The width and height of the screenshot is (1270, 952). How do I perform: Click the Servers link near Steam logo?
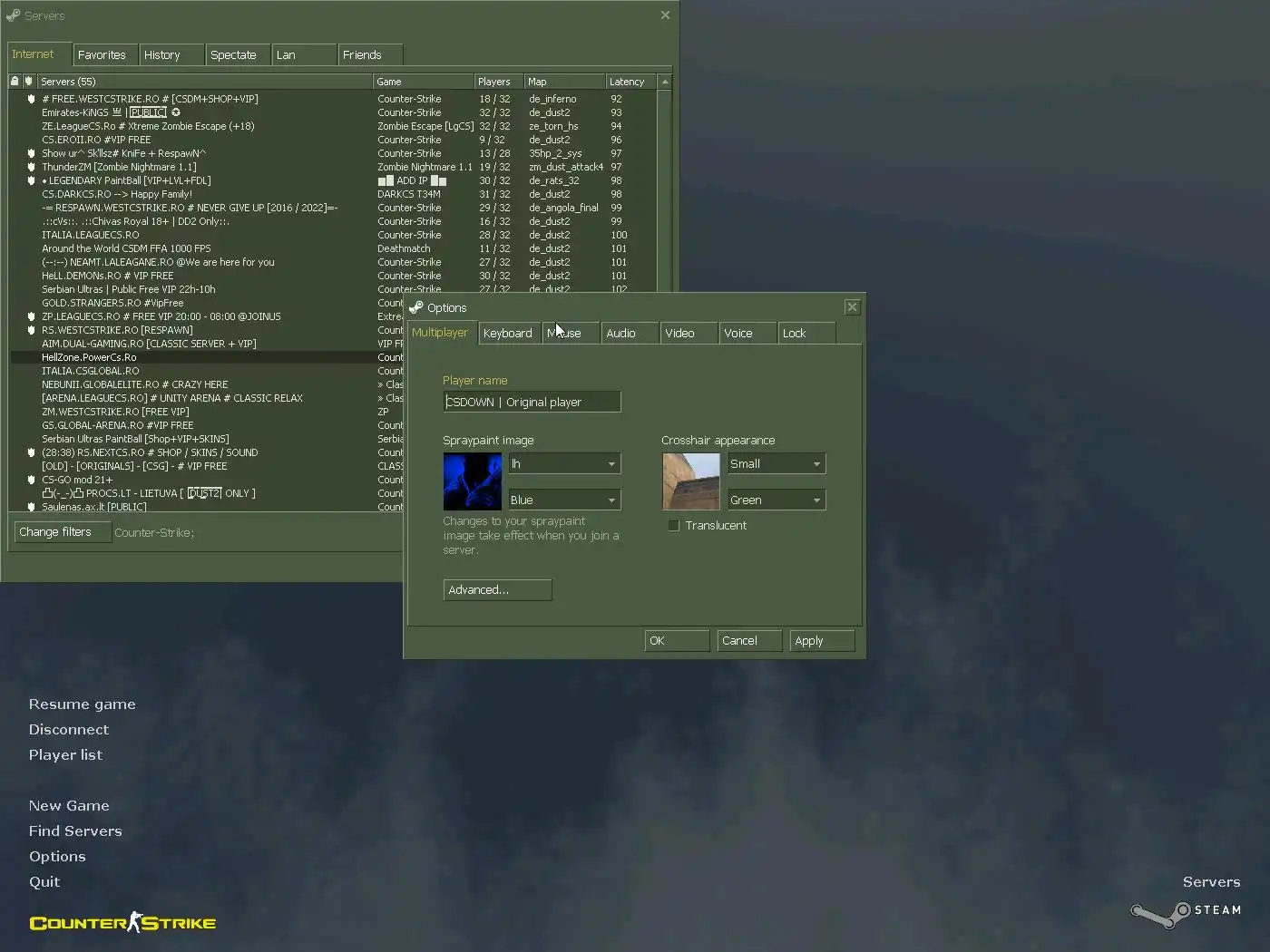click(1211, 881)
